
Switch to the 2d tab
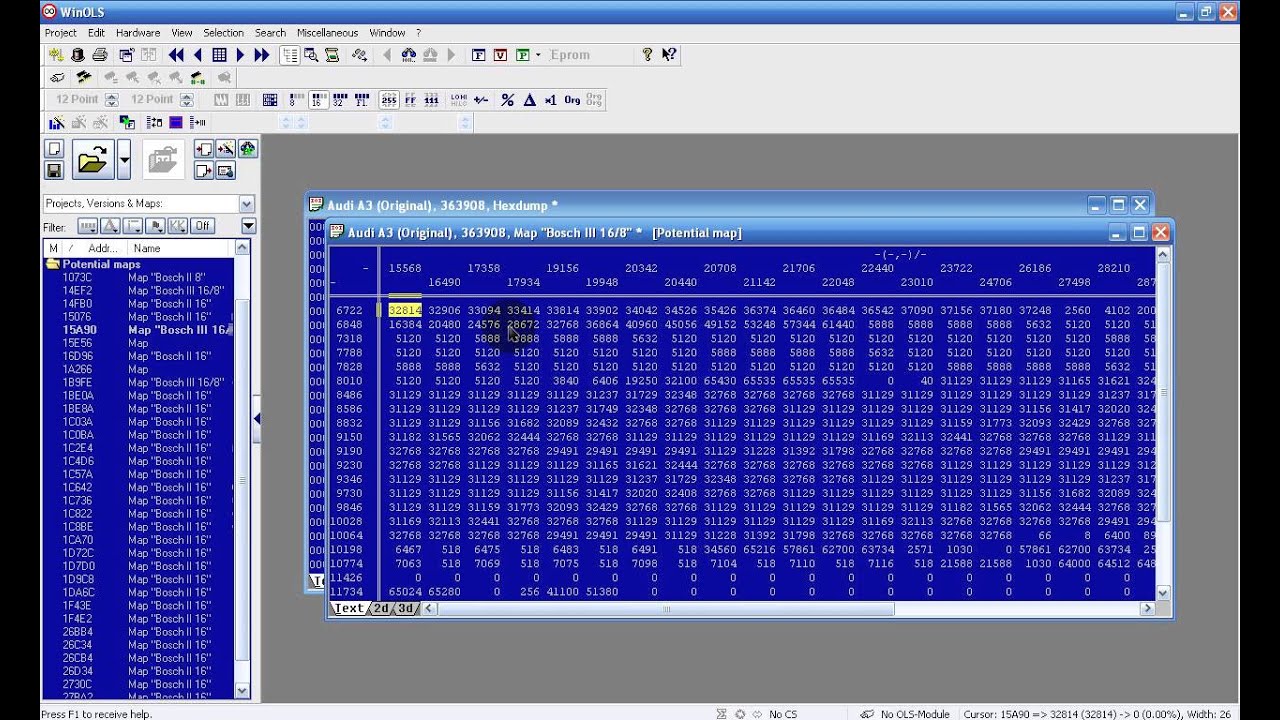pos(381,608)
